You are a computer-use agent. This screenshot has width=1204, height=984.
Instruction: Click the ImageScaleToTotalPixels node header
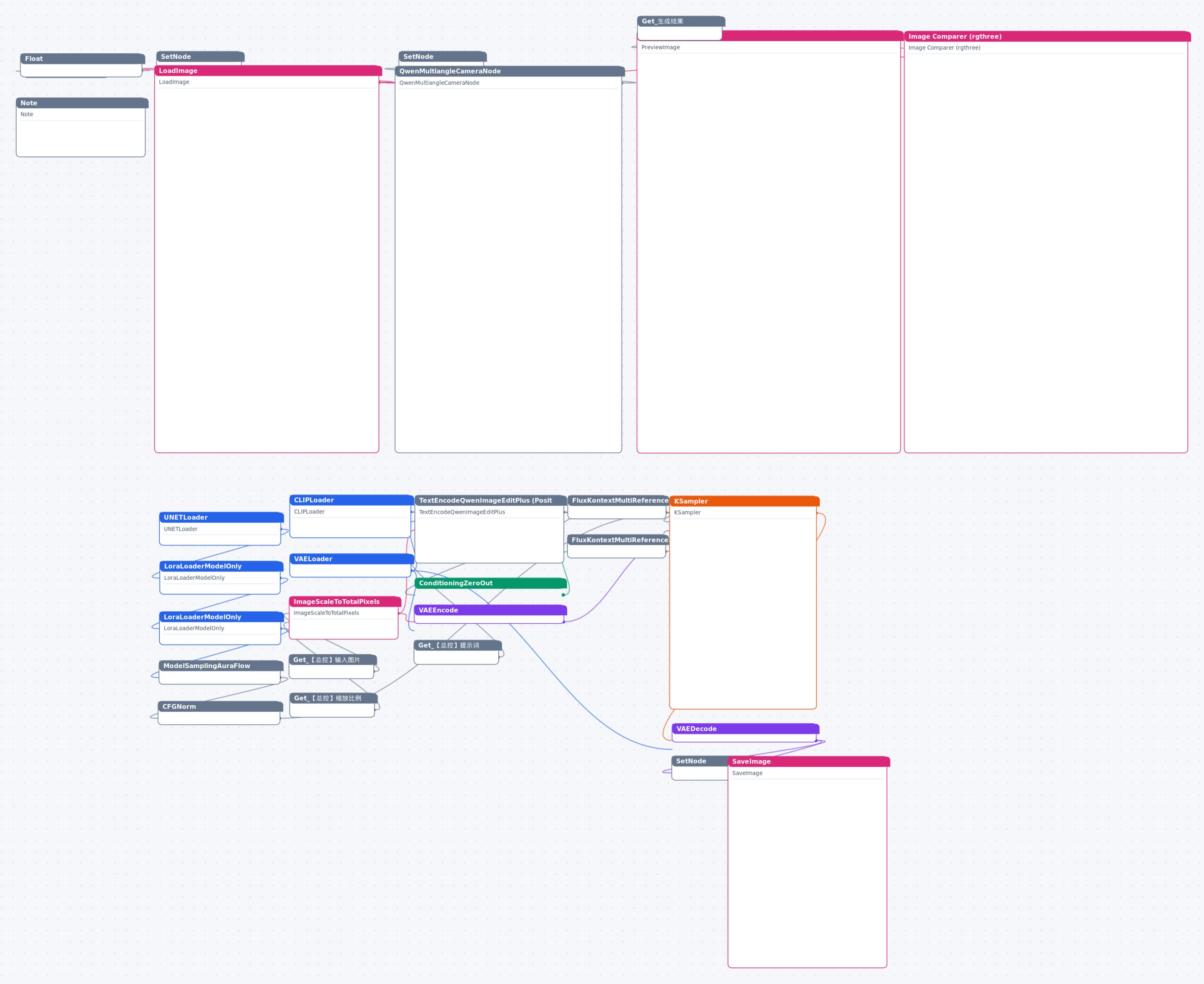point(345,602)
